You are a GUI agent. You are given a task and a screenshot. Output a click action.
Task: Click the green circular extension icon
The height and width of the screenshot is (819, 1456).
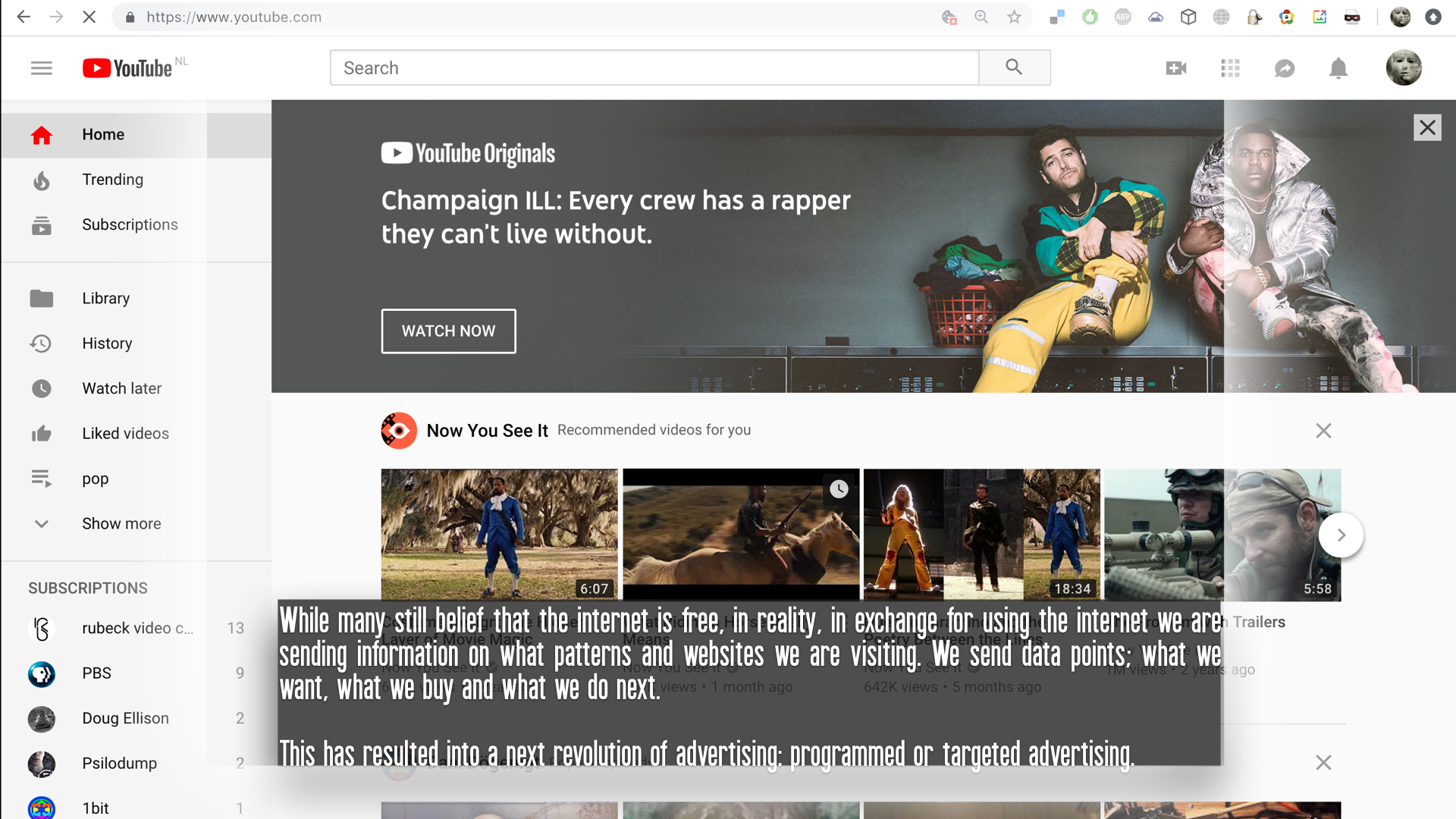pos(1090,17)
